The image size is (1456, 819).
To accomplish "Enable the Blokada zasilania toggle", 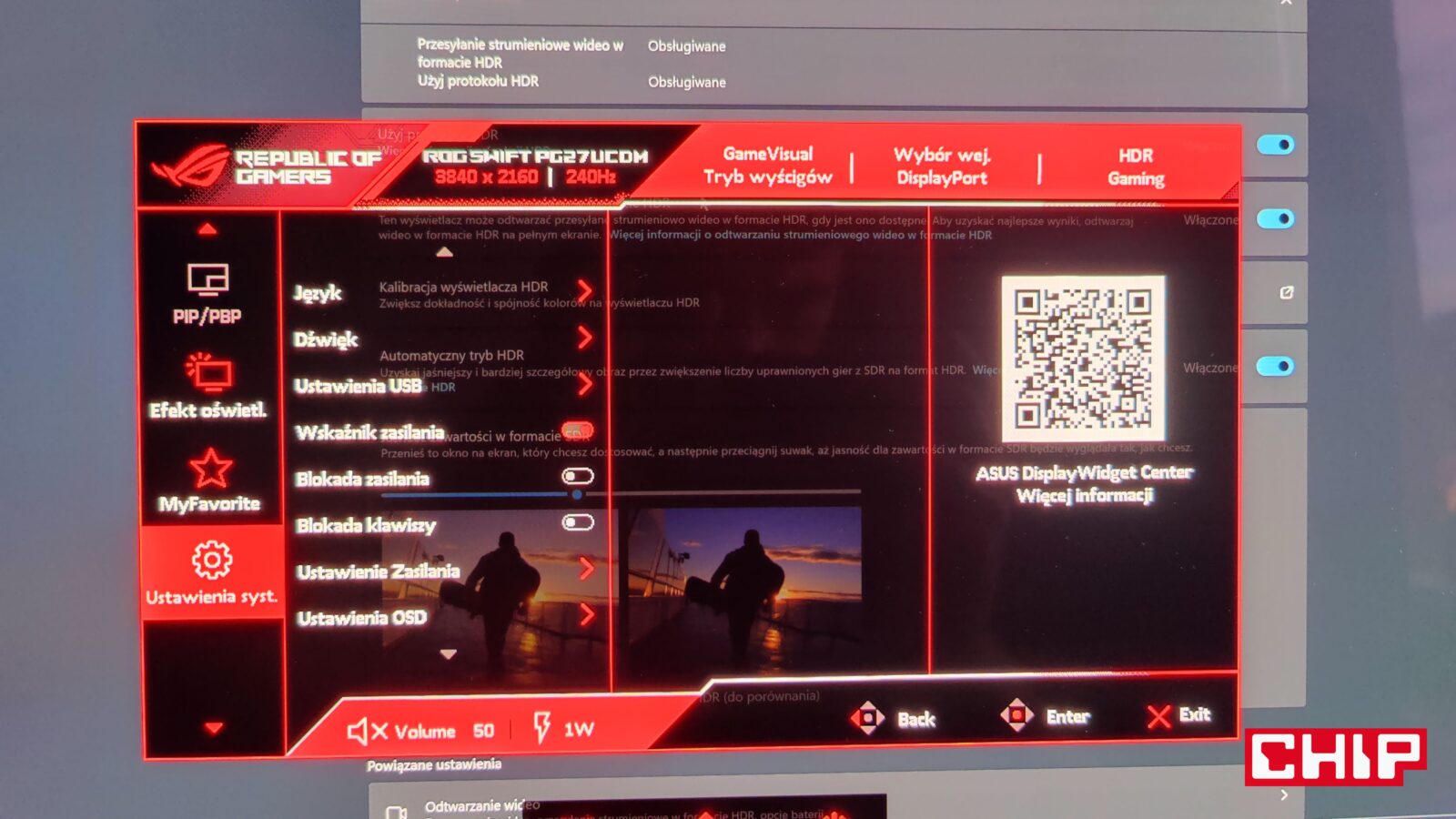I will pyautogui.click(x=578, y=477).
